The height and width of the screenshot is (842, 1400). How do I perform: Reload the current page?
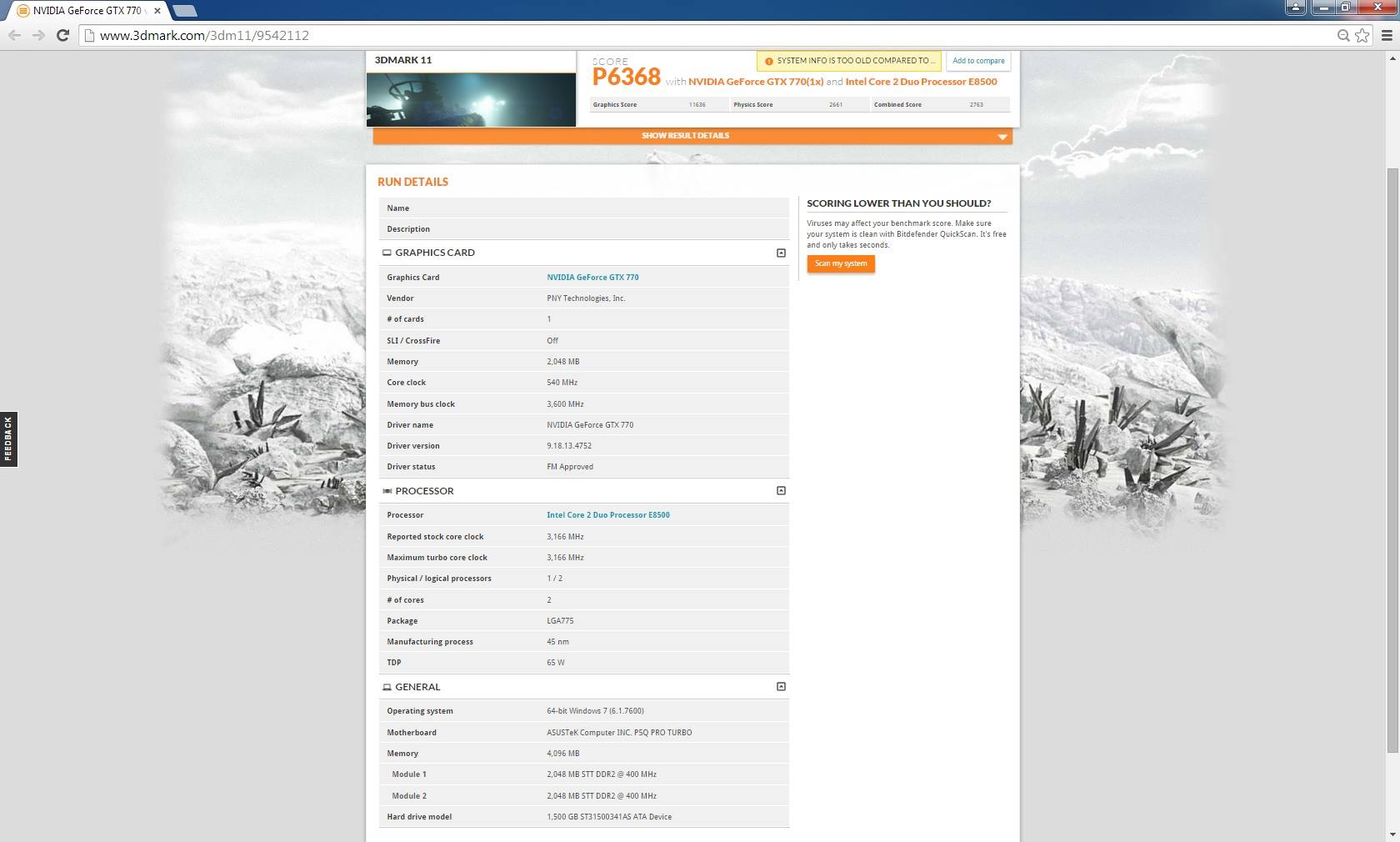point(62,35)
